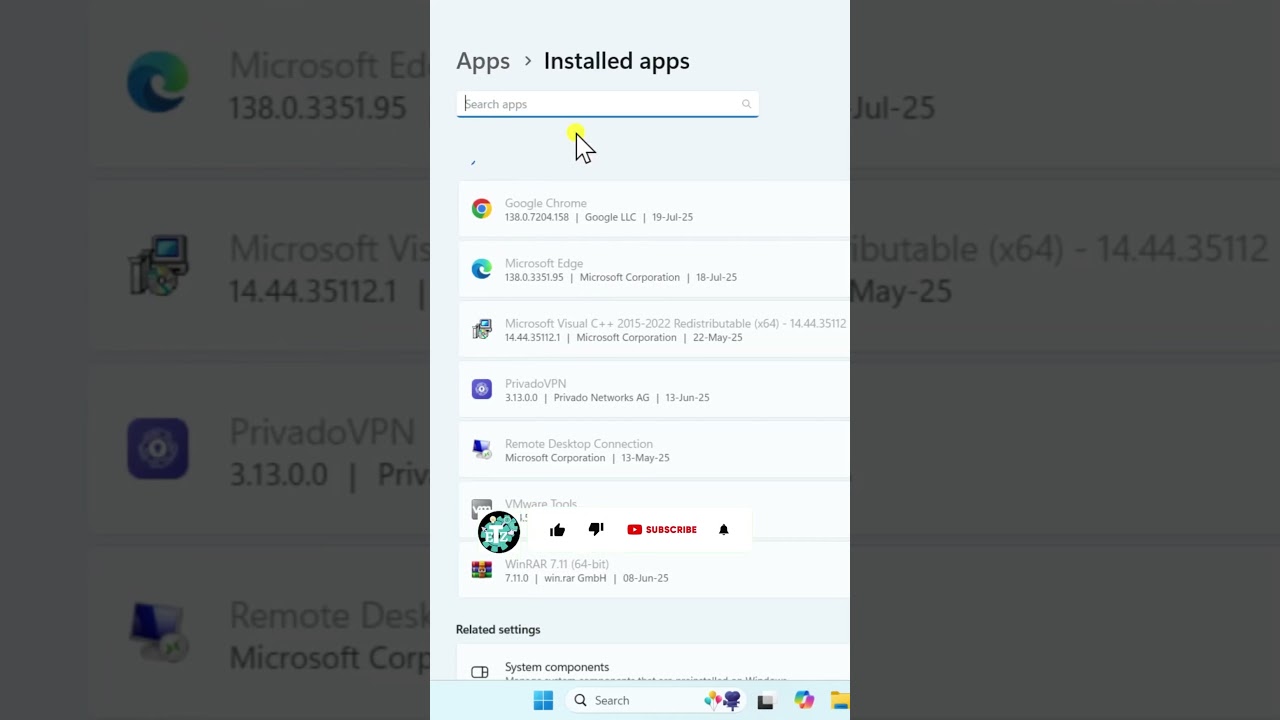This screenshot has height=720, width=1280.
Task: Click the System components icon
Action: coord(480,672)
